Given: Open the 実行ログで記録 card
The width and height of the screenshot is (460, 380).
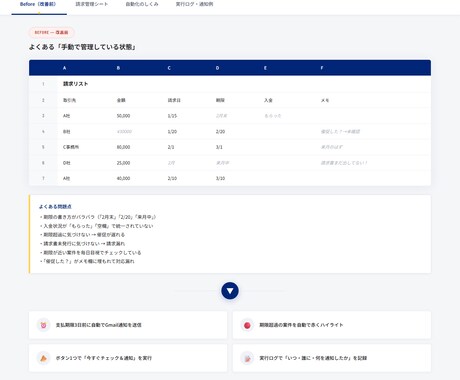Looking at the screenshot, I should tap(332, 358).
